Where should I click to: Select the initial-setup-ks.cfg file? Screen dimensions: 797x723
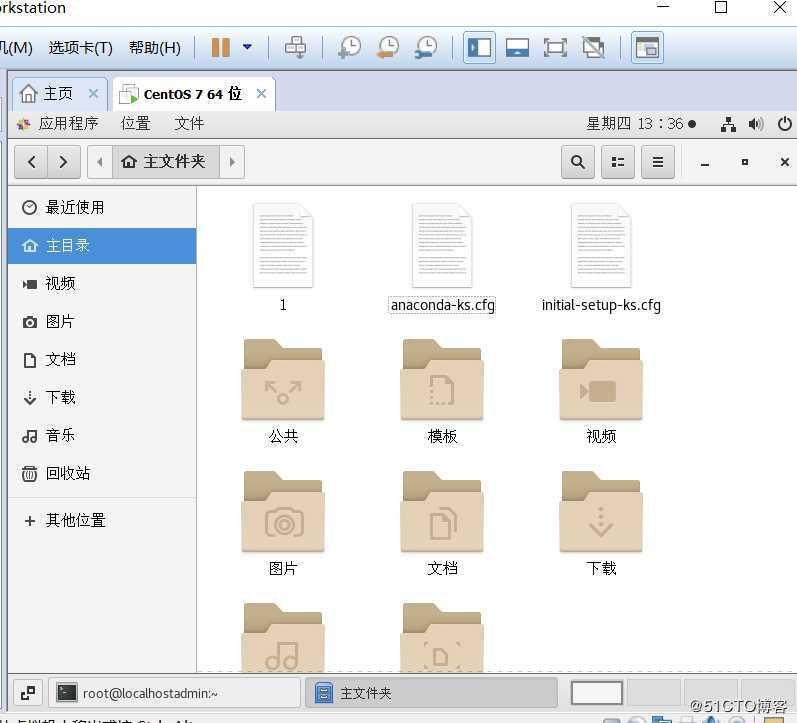tap(601, 246)
